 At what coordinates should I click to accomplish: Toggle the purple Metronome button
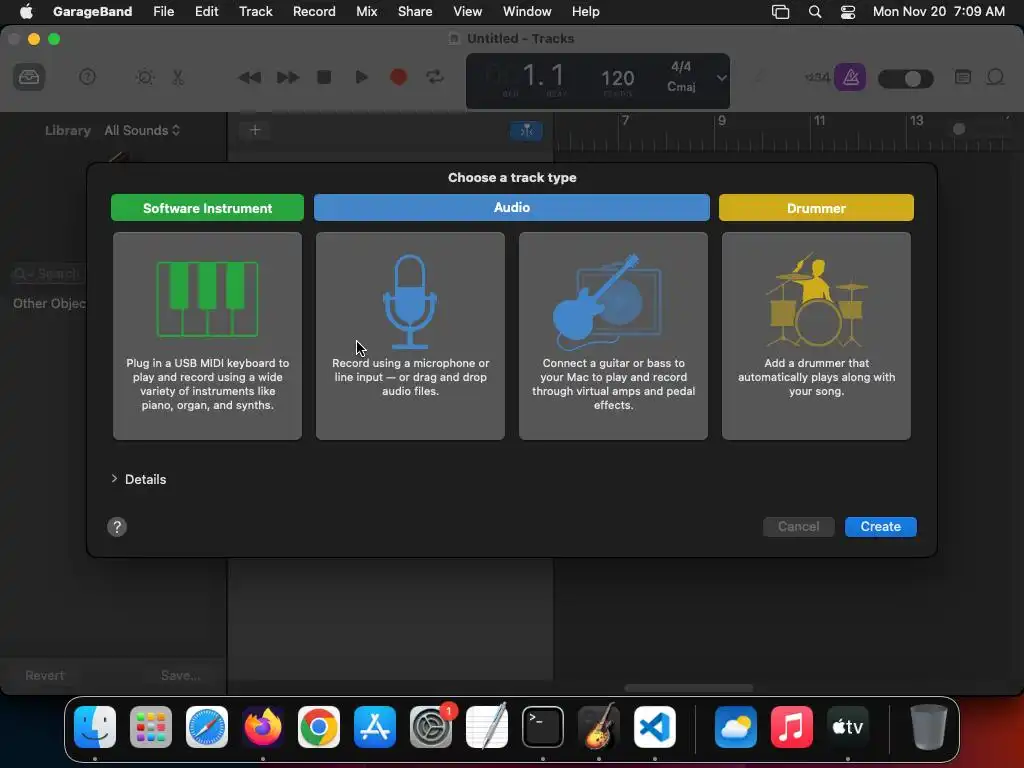pyautogui.click(x=850, y=77)
